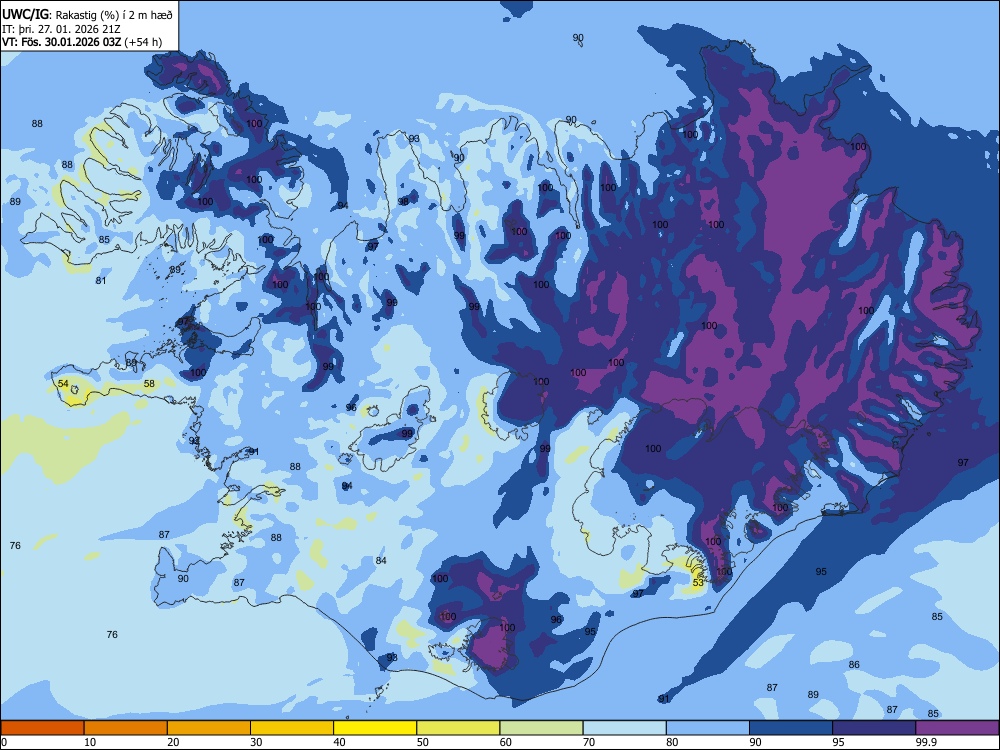Click the legend tick label '0'

[3, 742]
